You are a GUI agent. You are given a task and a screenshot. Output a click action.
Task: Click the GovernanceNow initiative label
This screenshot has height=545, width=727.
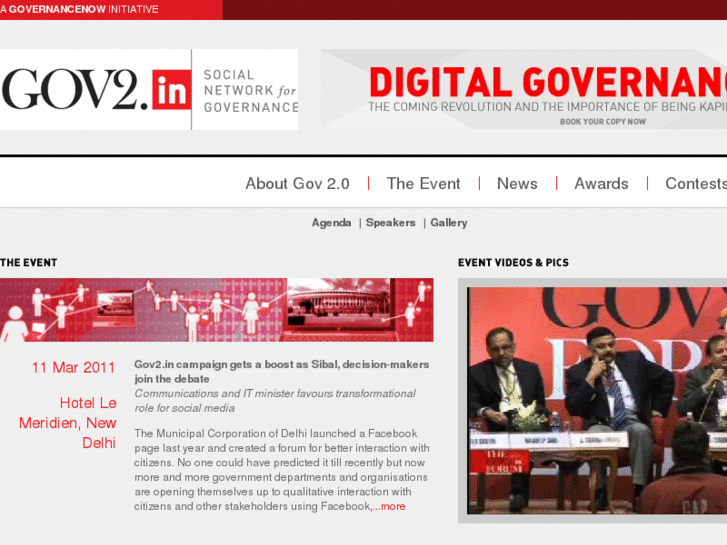pyautogui.click(x=79, y=9)
